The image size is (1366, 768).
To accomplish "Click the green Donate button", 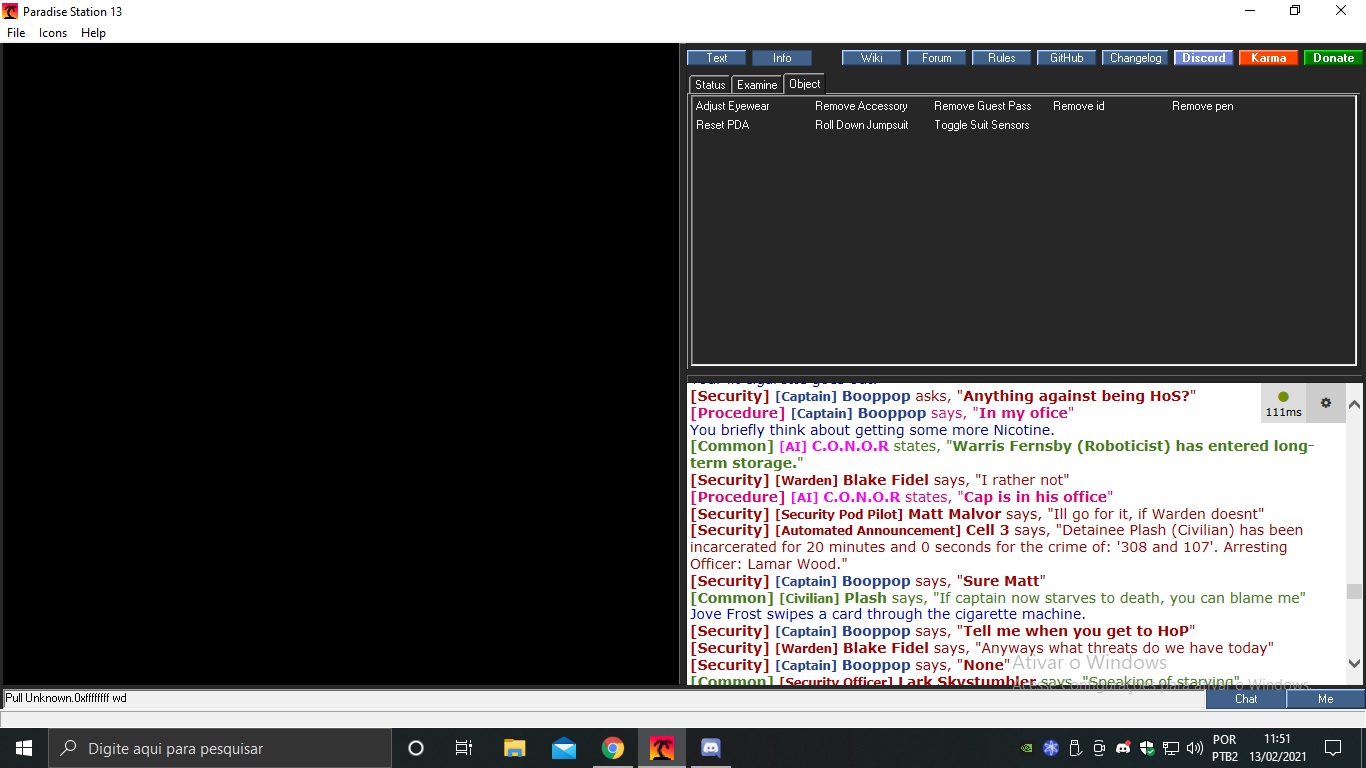I will [1333, 58].
